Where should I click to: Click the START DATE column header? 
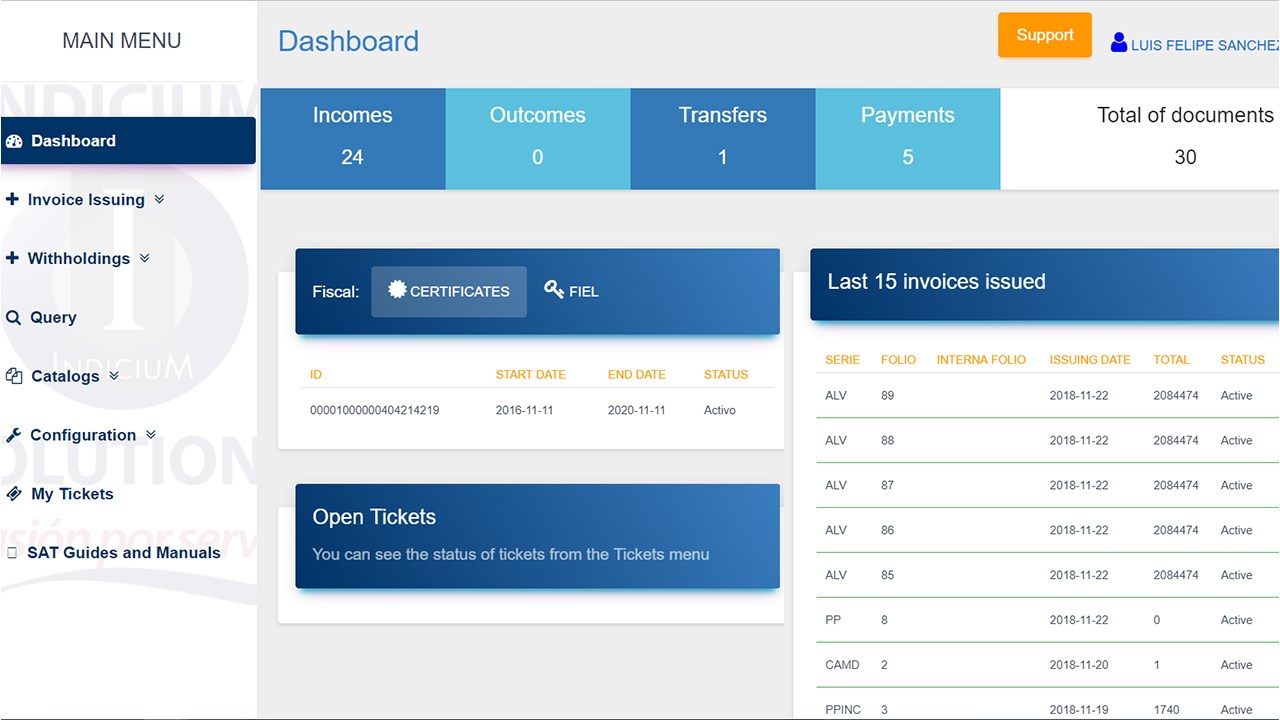click(x=531, y=375)
